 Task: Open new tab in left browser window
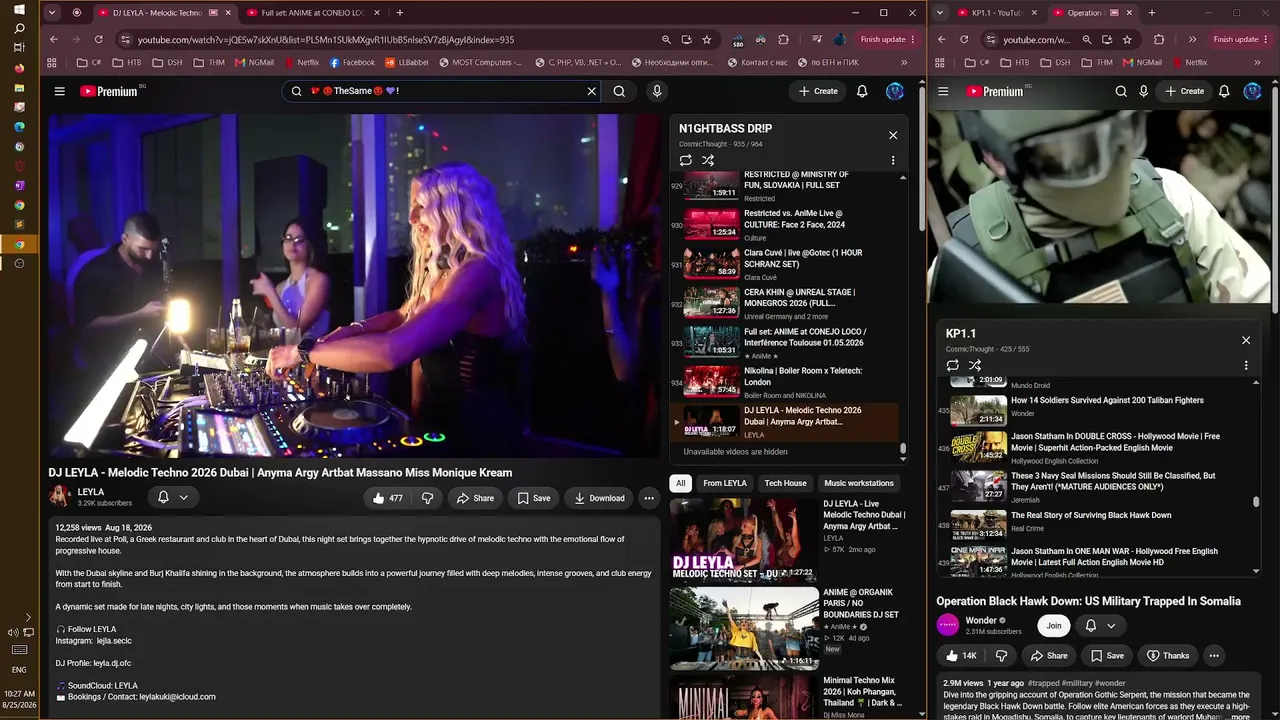click(400, 13)
